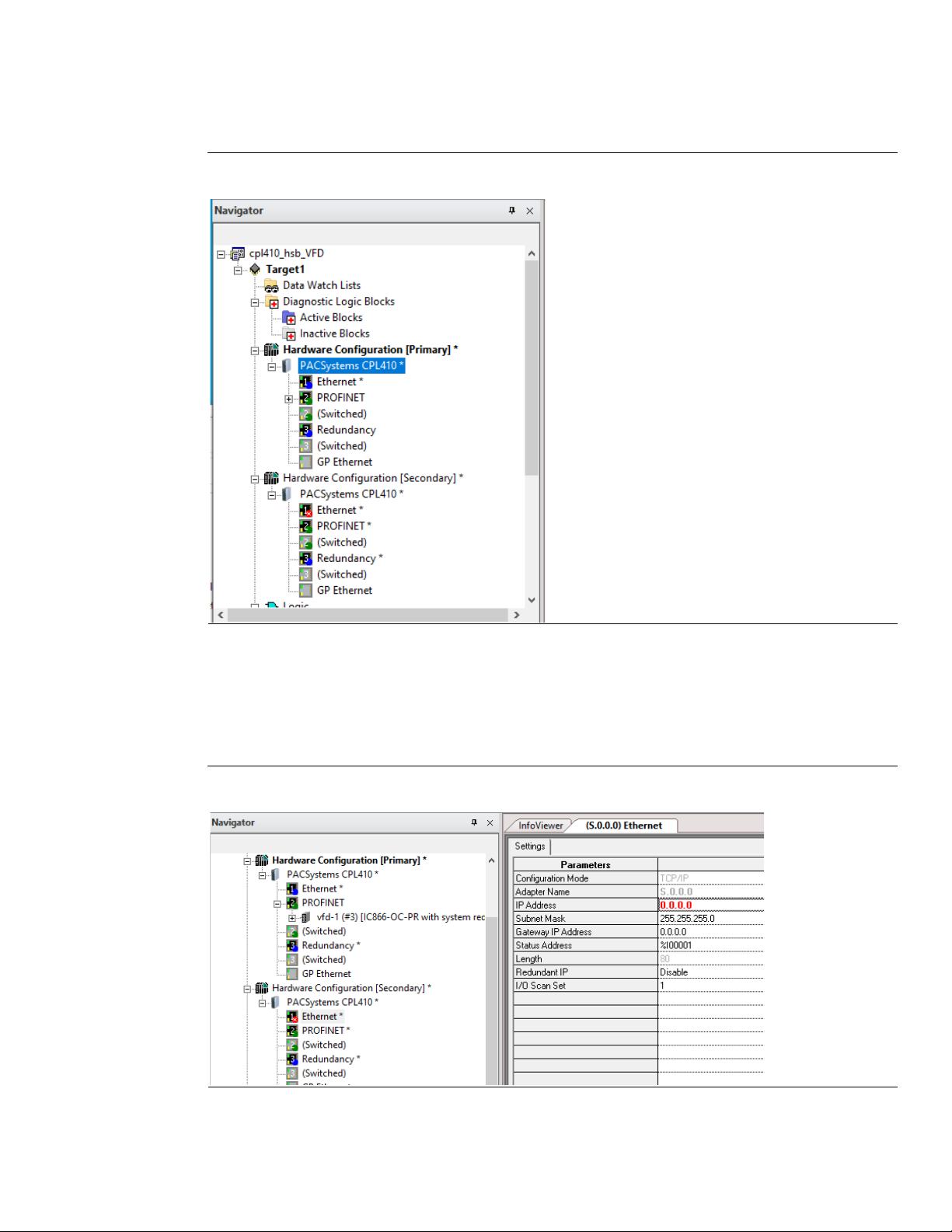952x1232 pixels.
Task: Click the top Navigator scroll right arrow
Action: coord(517,615)
